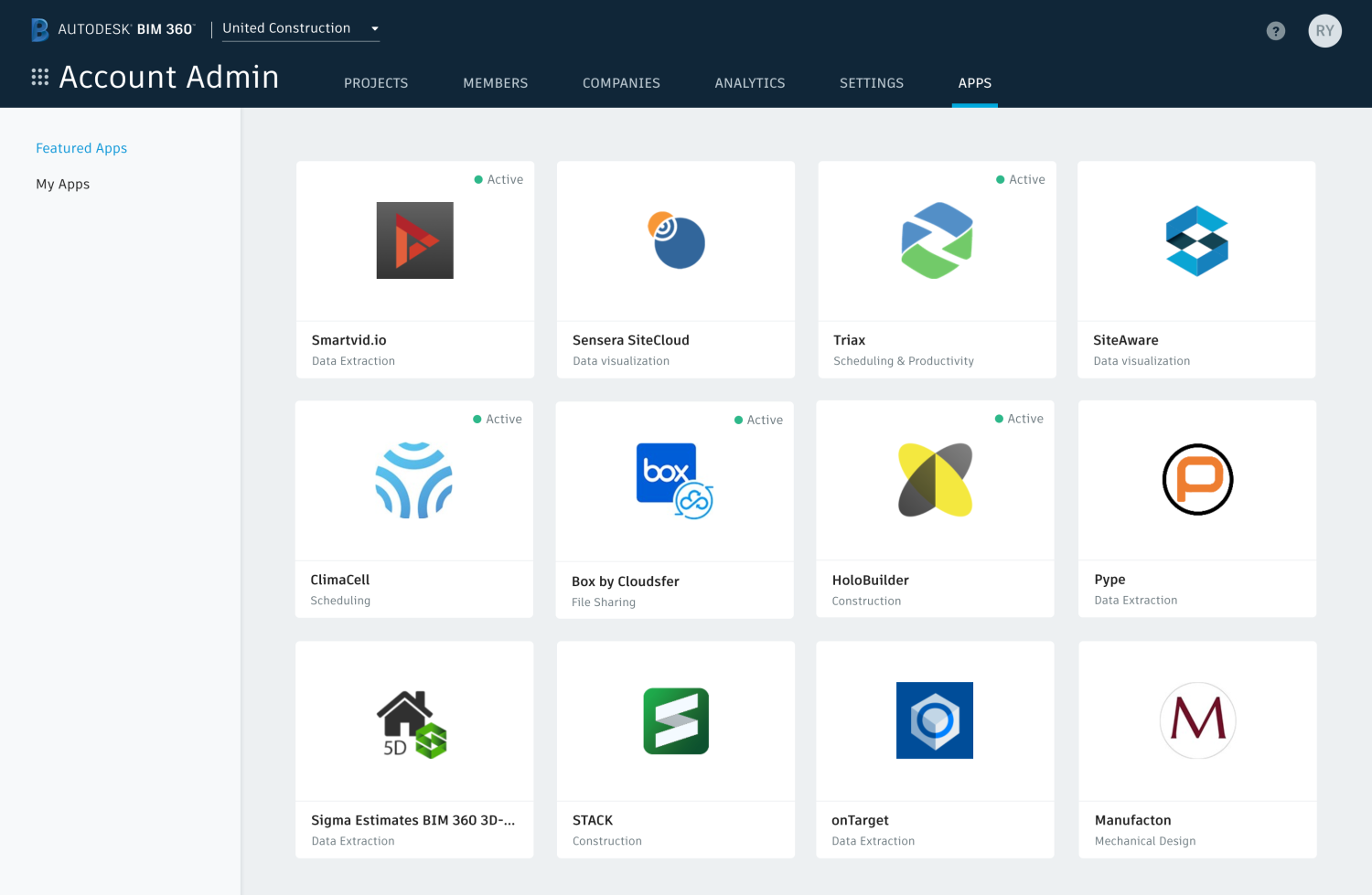Click Data Extraction under onTarget
The height and width of the screenshot is (895, 1372).
point(874,841)
